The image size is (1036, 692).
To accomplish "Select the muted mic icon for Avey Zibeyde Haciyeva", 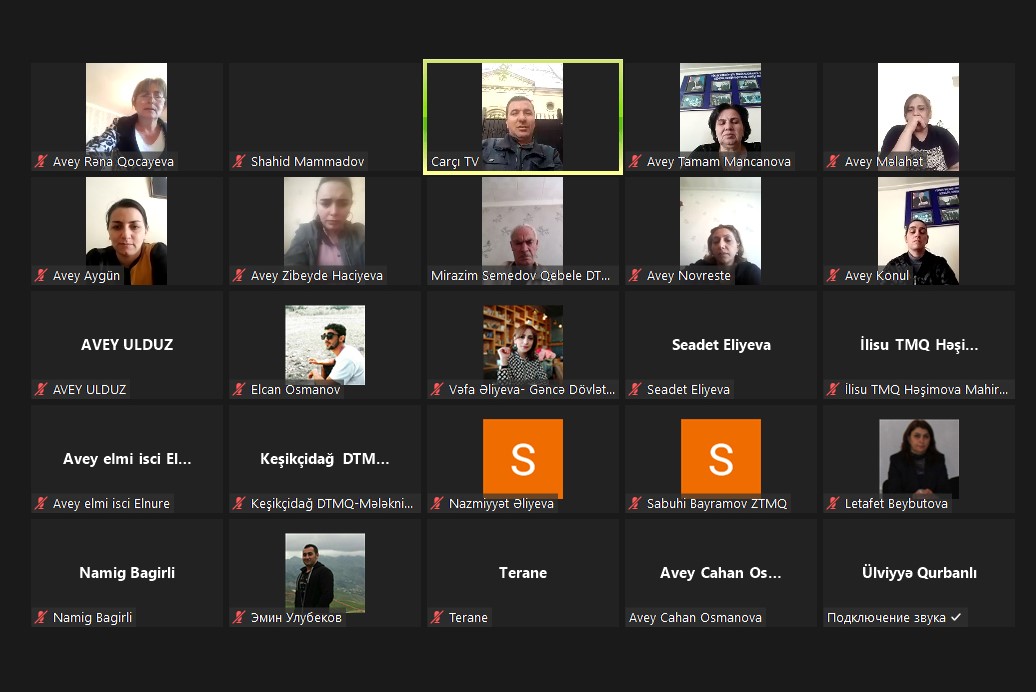I will [240, 276].
